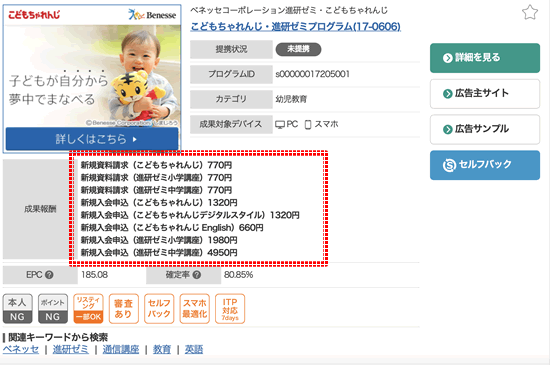Click the 英語 keyword link

[x=194, y=349]
